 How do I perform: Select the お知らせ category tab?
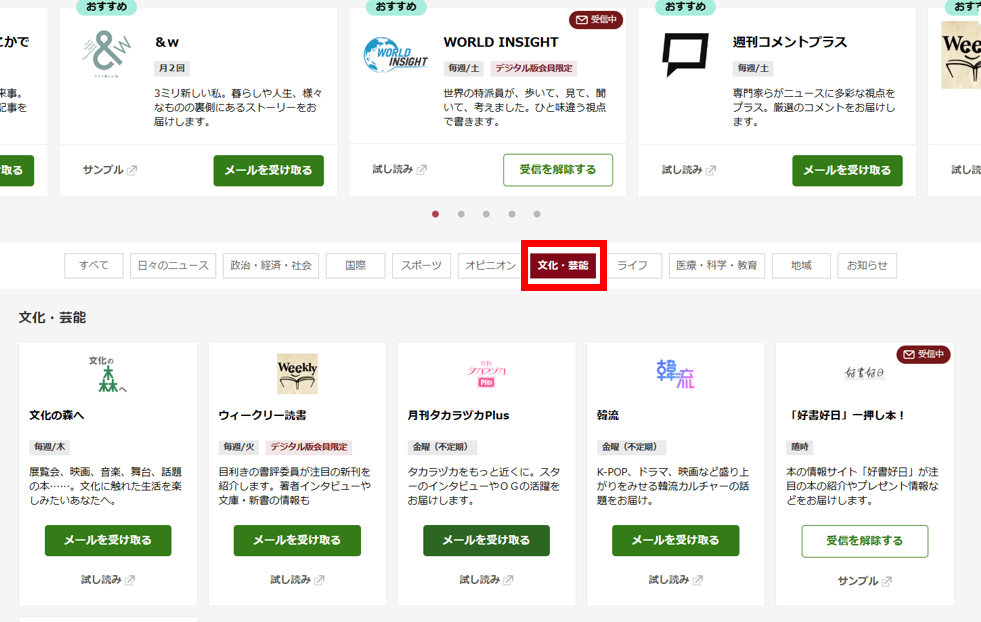[867, 265]
